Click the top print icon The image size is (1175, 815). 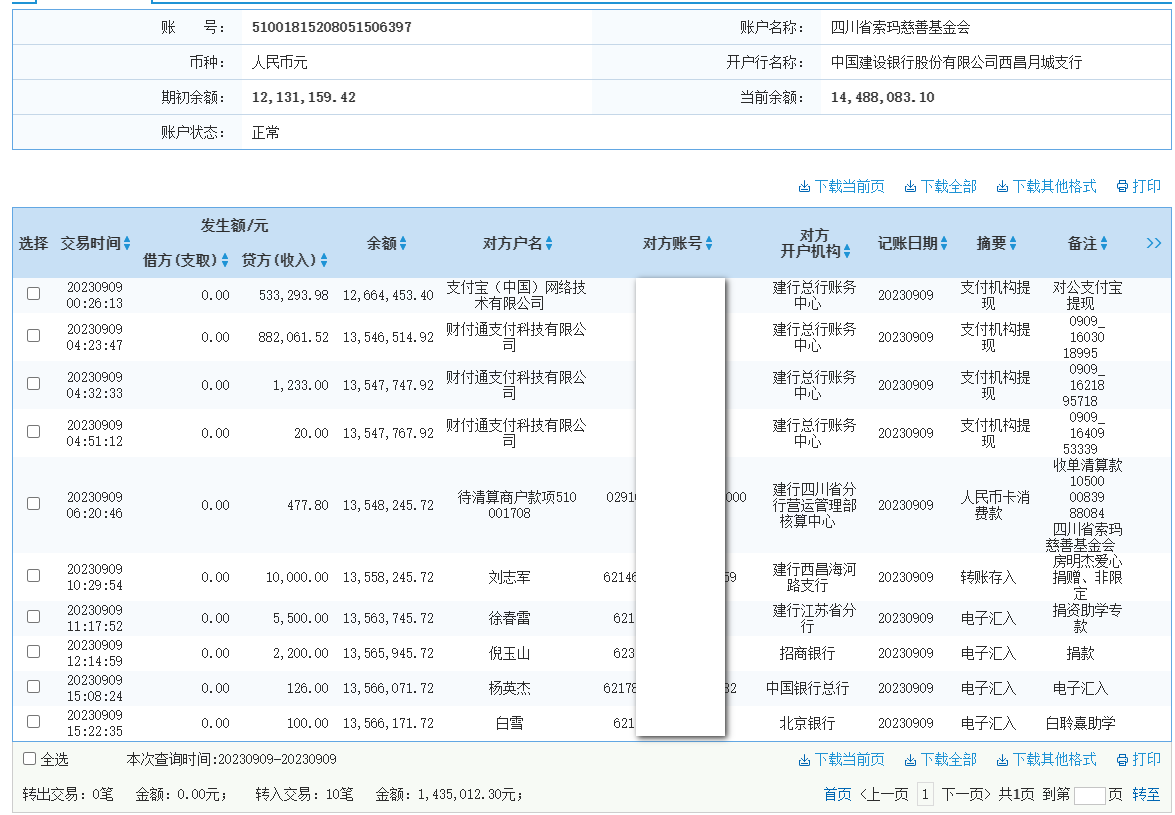pyautogui.click(x=1122, y=187)
